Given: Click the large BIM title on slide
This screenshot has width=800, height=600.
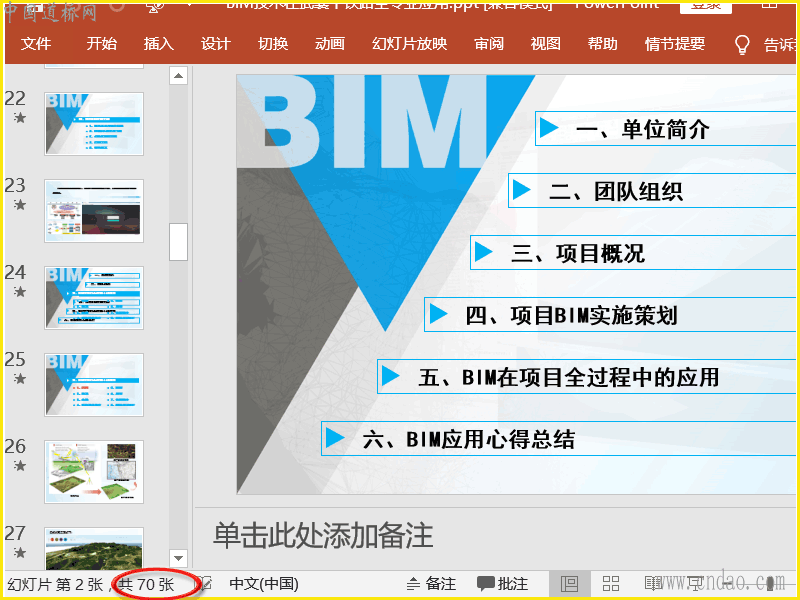Looking at the screenshot, I should pos(373,121).
